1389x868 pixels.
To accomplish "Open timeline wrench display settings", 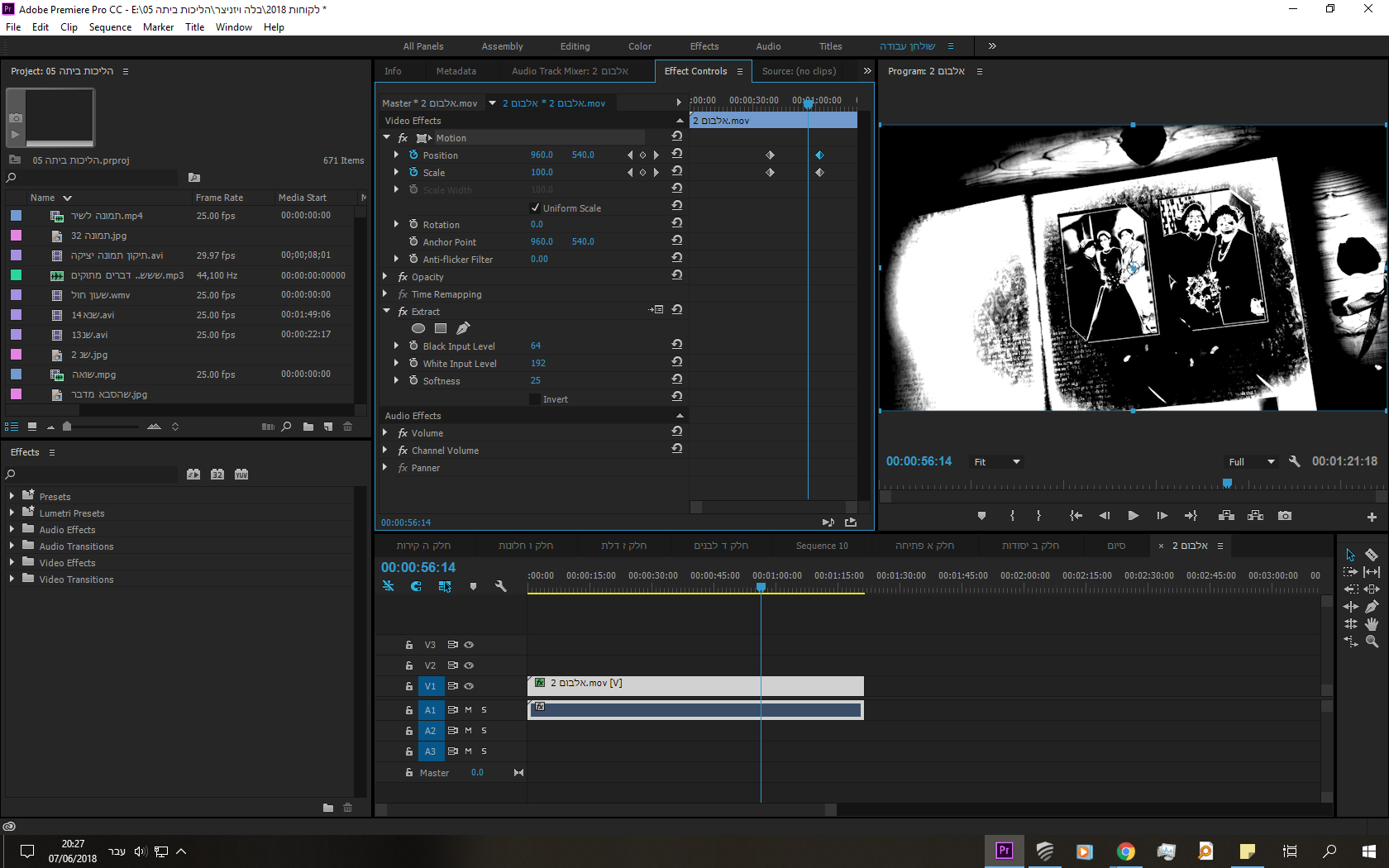I will click(x=500, y=586).
